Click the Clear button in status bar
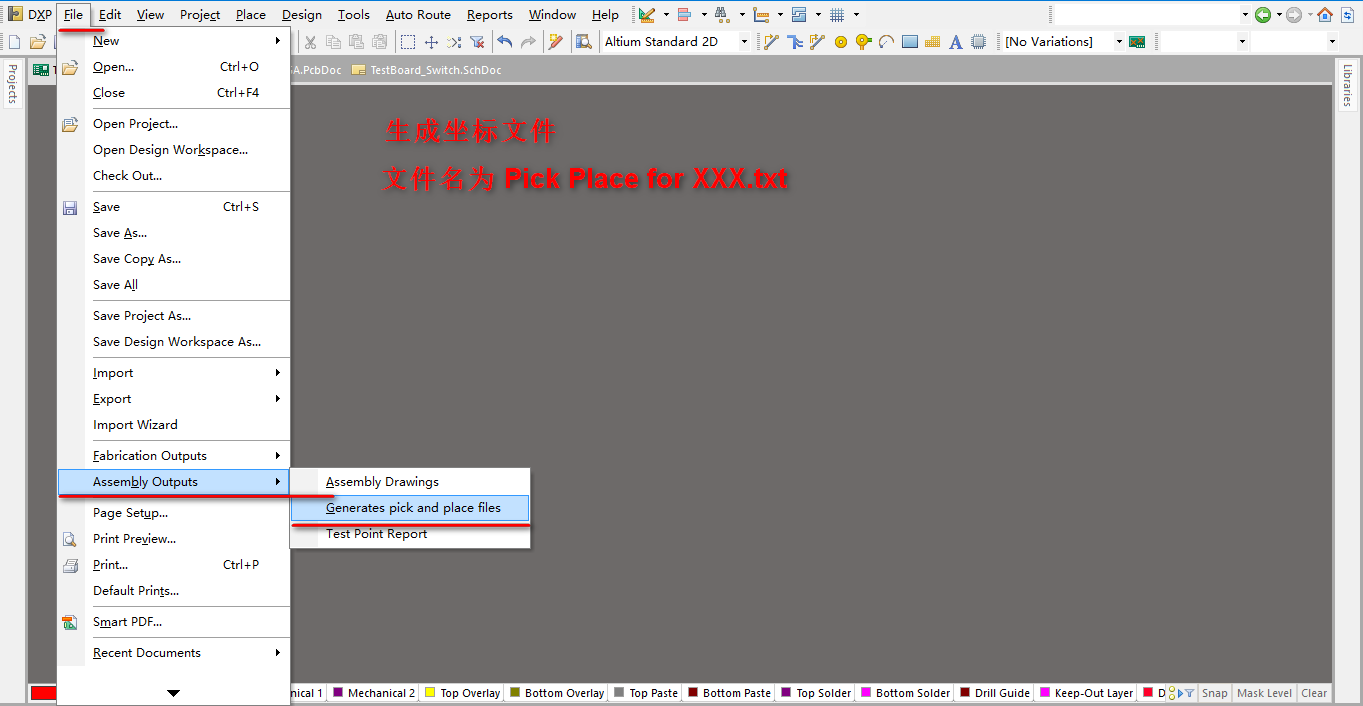1363x706 pixels. (1314, 693)
